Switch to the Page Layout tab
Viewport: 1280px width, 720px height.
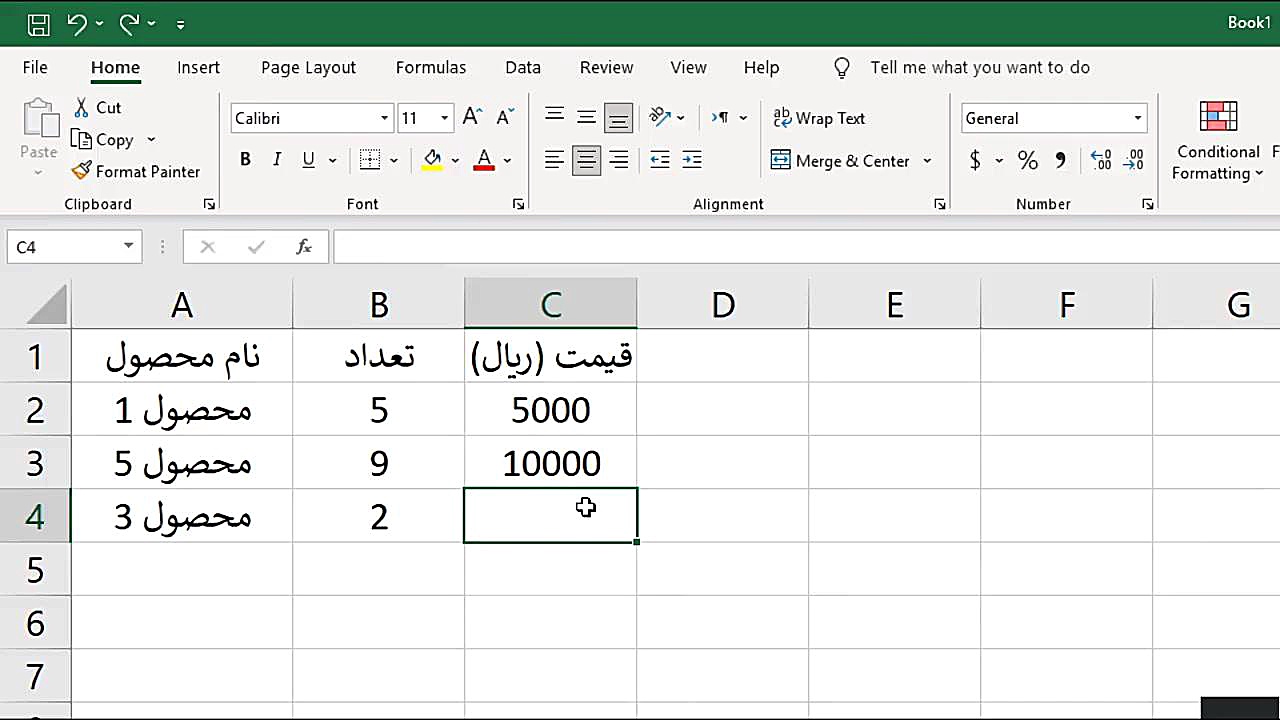pyautogui.click(x=308, y=68)
